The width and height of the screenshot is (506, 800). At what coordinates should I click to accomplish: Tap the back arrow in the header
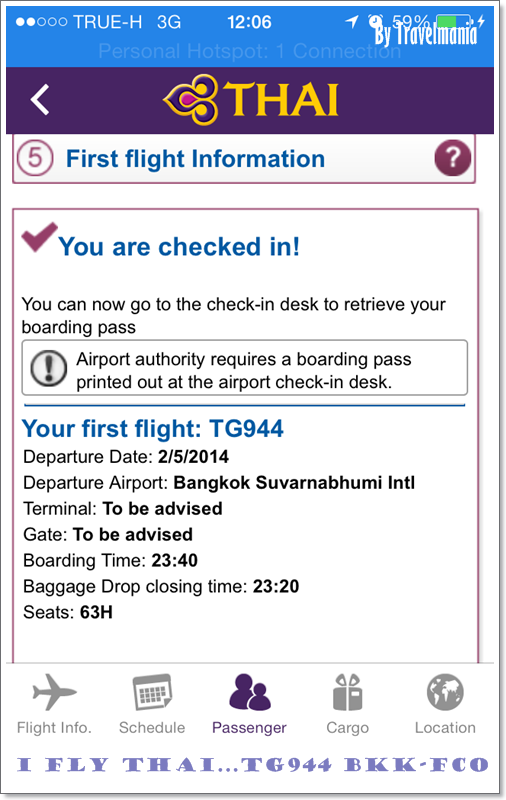coord(40,99)
